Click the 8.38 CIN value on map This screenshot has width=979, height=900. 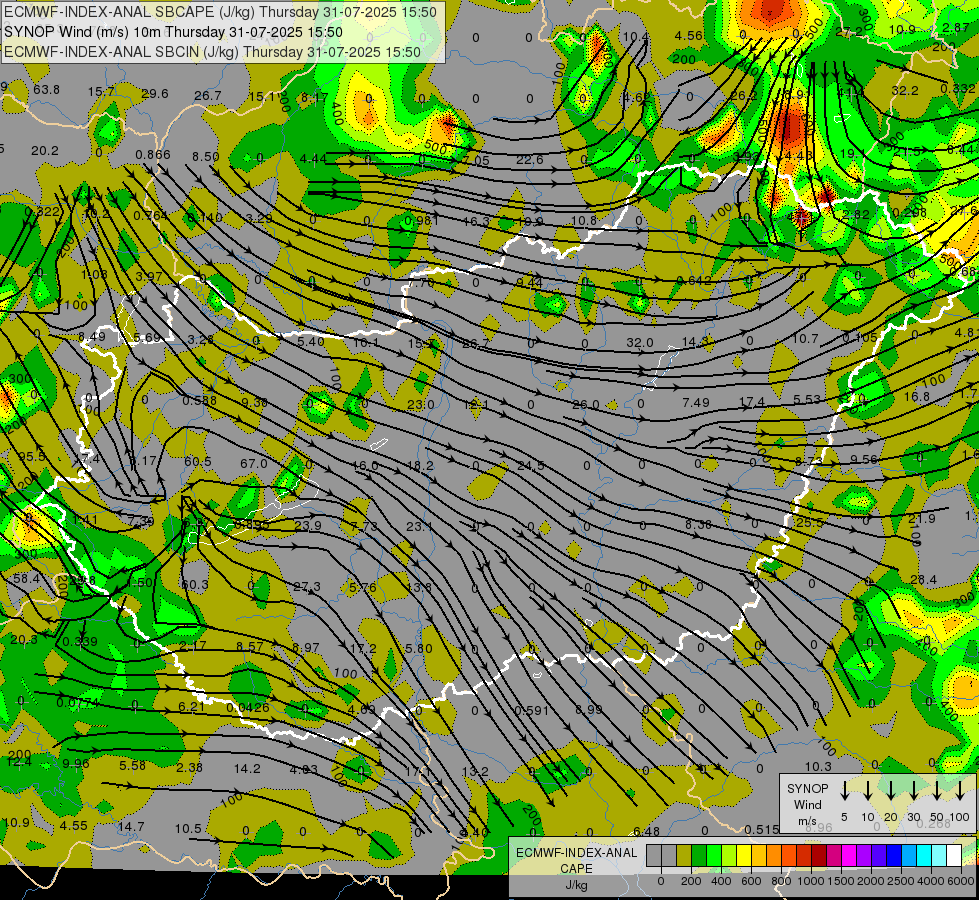[698, 524]
